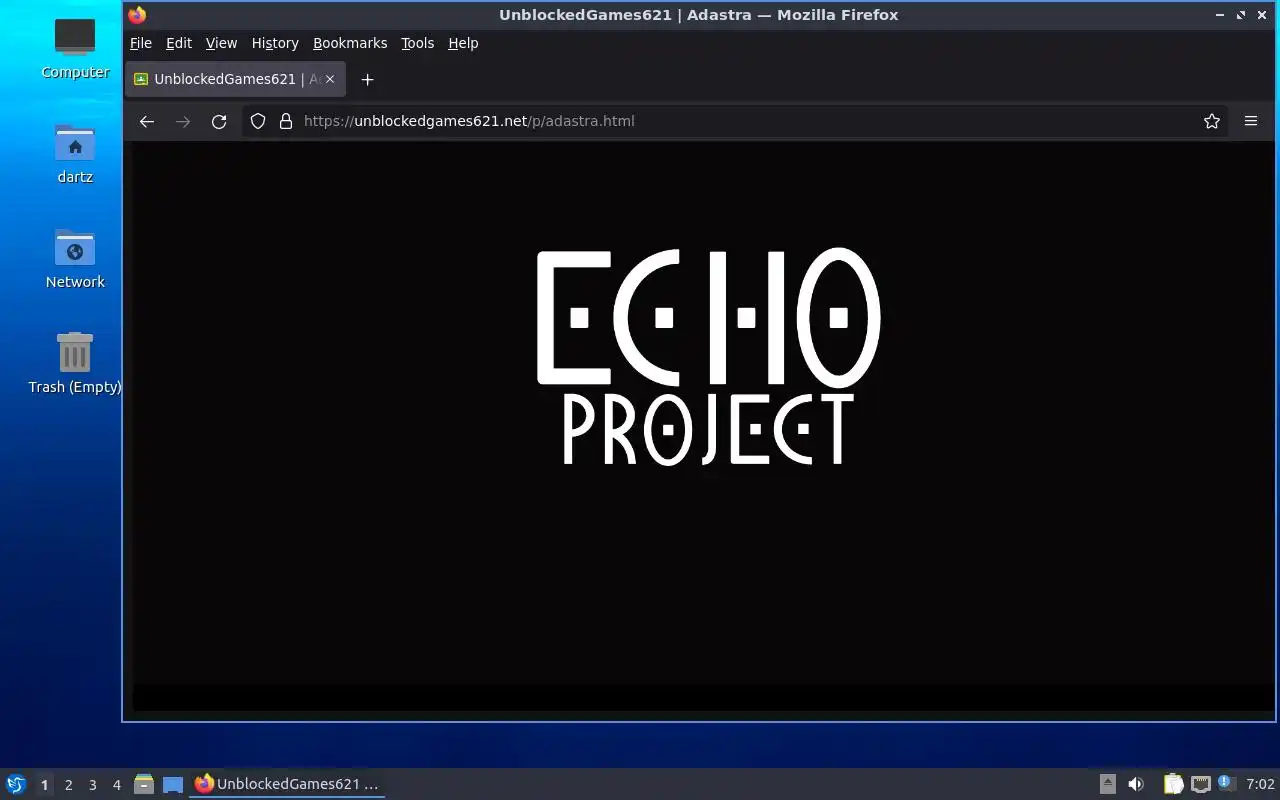
Task: Click the show desktop panel icon
Action: tap(173, 784)
